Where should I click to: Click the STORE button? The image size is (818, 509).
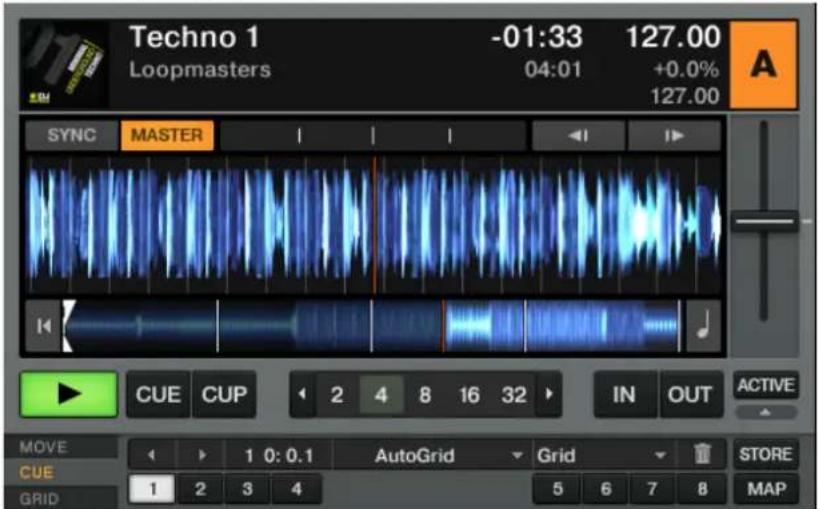tap(766, 454)
